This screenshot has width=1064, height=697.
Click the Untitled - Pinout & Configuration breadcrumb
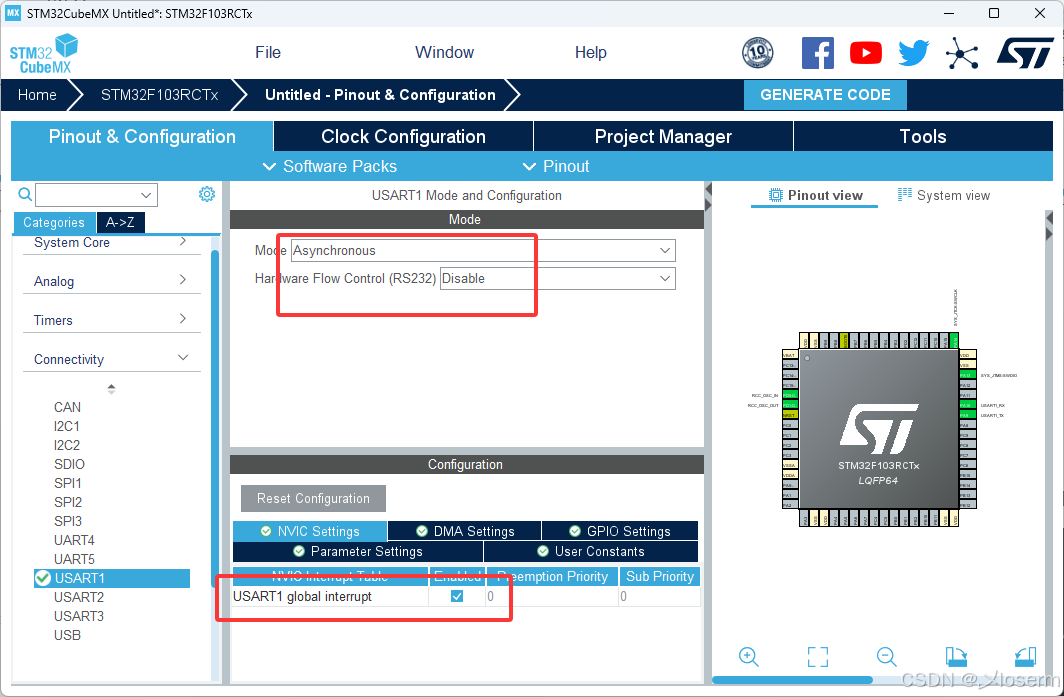(380, 95)
